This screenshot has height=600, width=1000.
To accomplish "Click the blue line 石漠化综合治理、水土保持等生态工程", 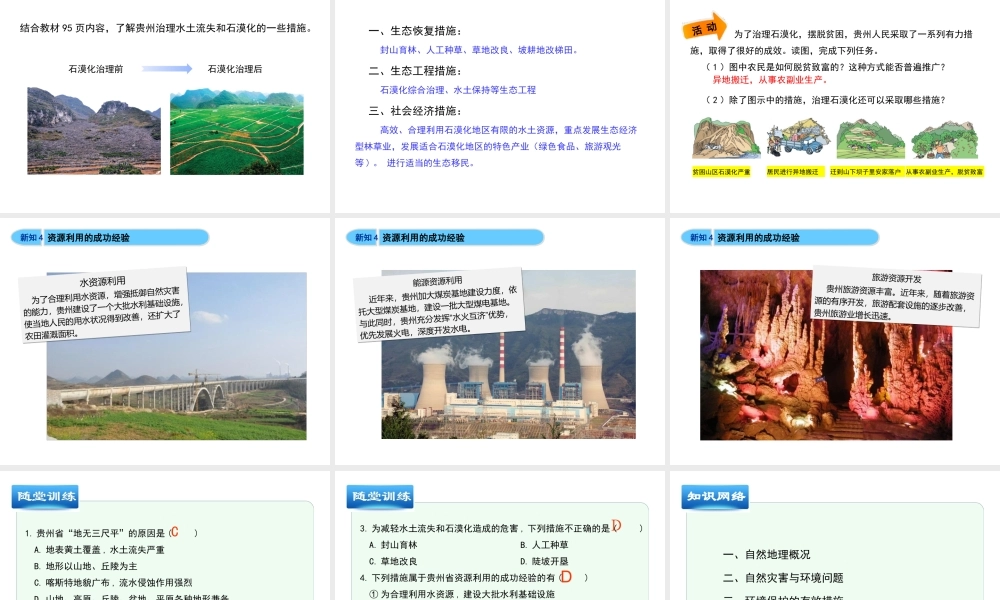I will (x=458, y=90).
